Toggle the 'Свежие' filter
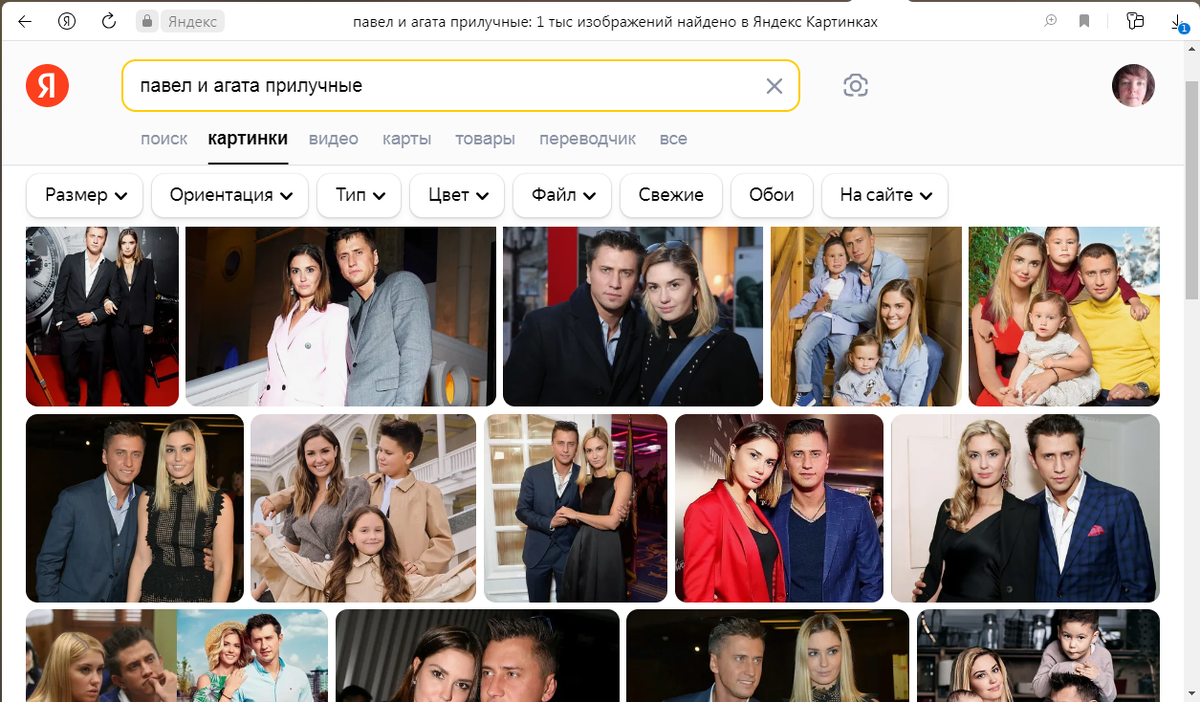This screenshot has width=1200, height=702. pos(671,195)
